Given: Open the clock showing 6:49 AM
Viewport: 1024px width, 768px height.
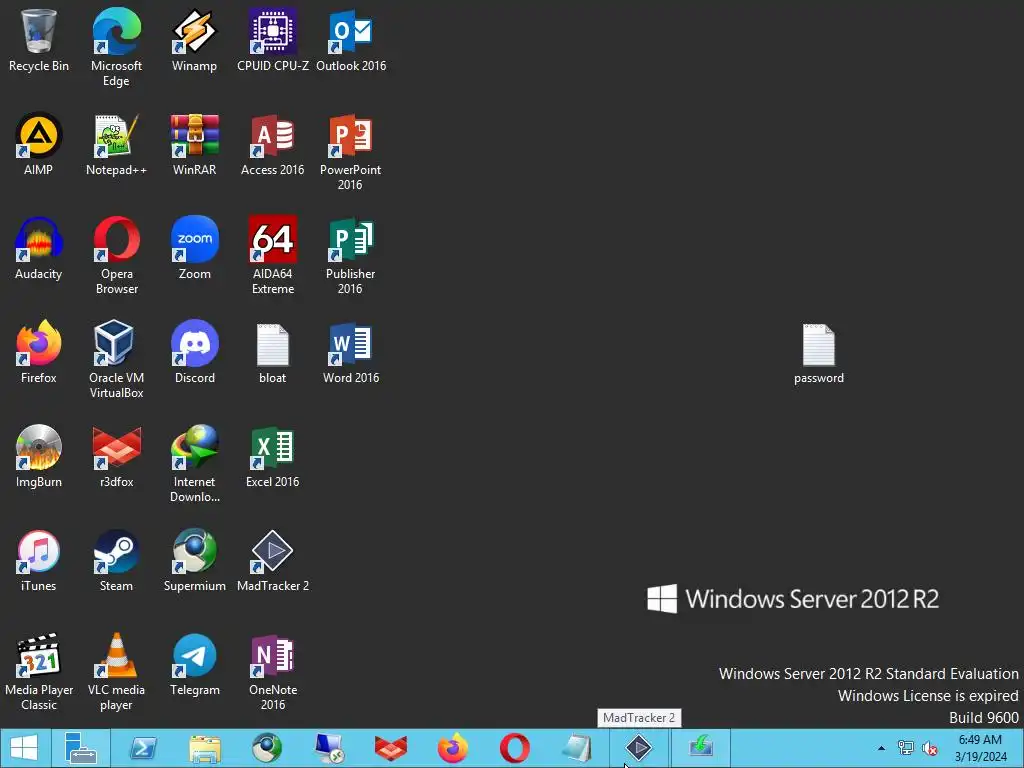Looking at the screenshot, I should tap(980, 748).
